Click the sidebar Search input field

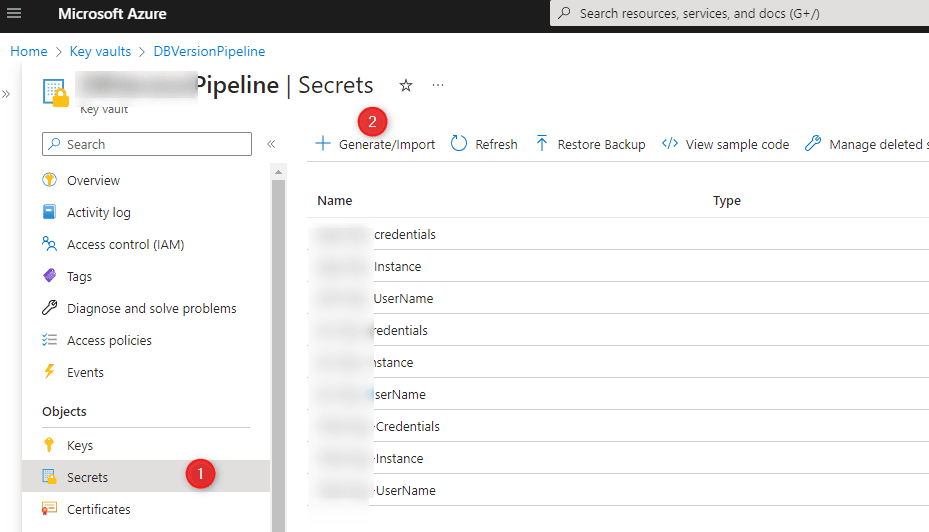(147, 144)
